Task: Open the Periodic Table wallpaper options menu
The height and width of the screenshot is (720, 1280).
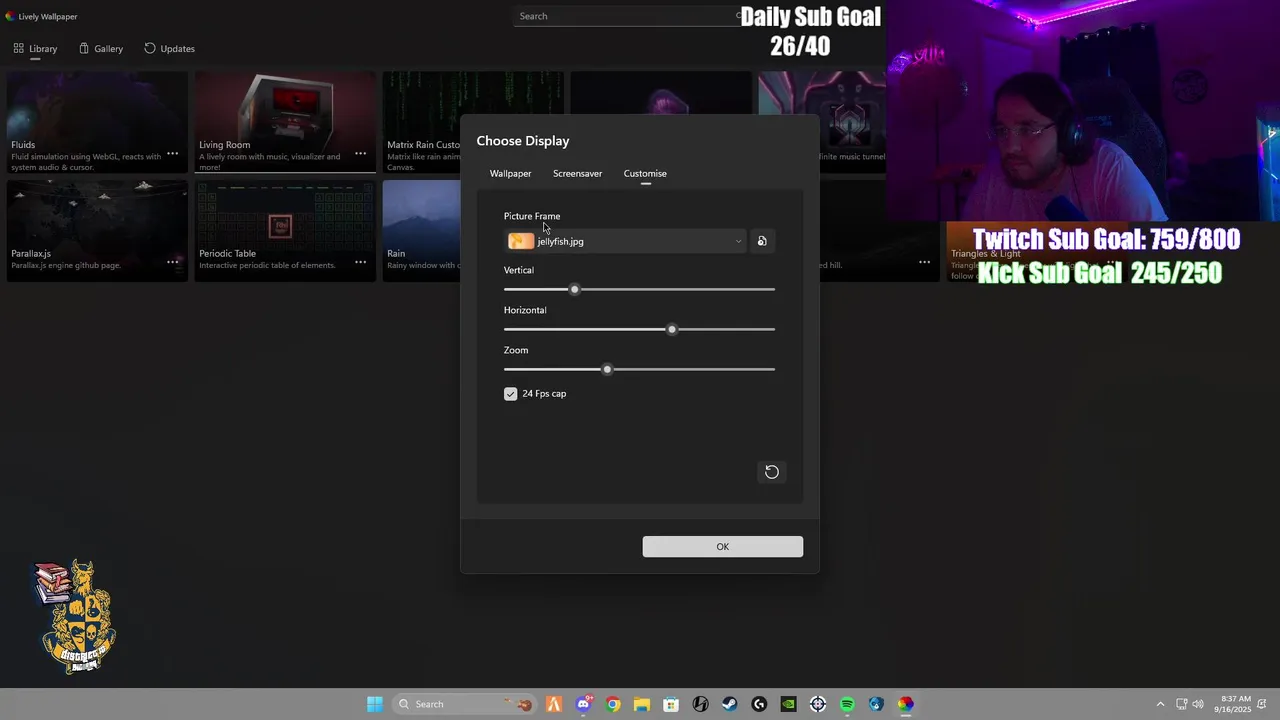Action: pos(360,262)
